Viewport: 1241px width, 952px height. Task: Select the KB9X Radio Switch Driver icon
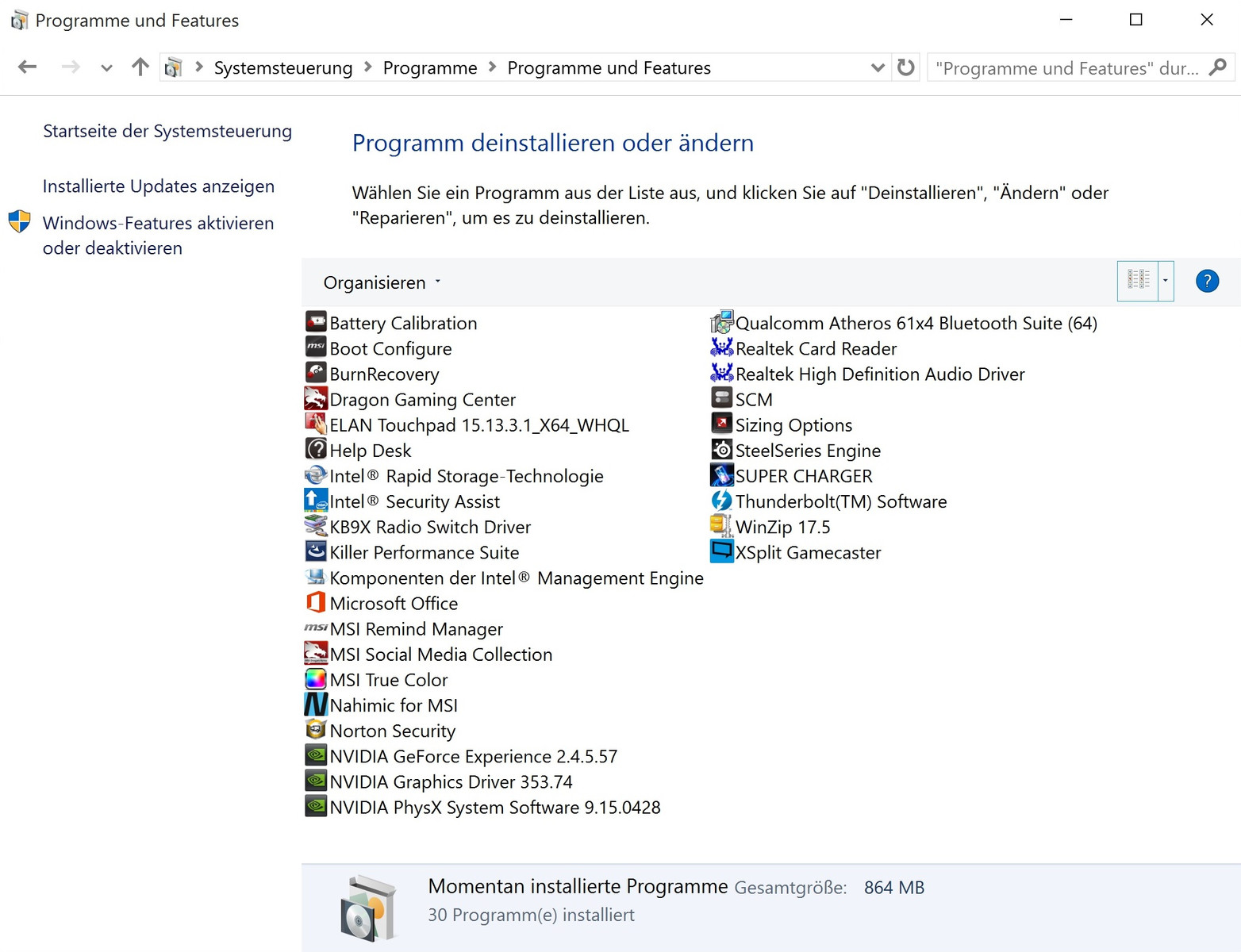point(316,525)
